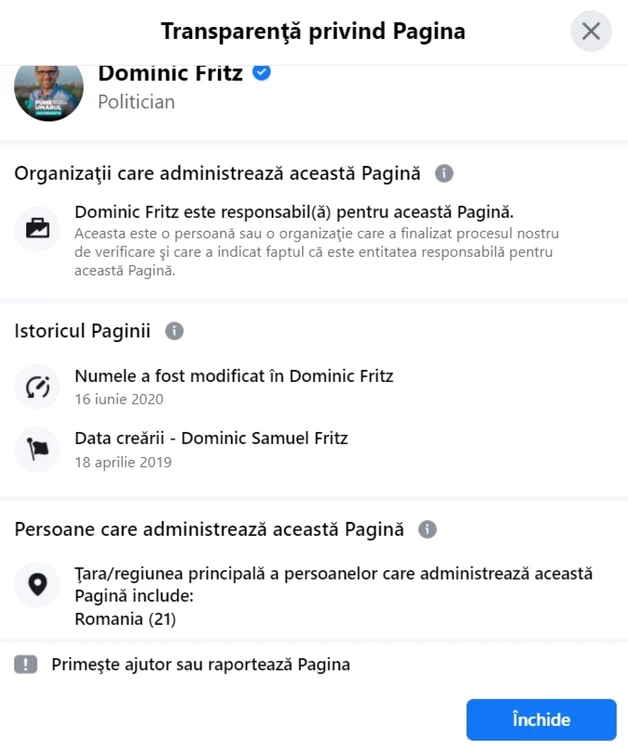The image size is (628, 750).
Task: Click the name change history icon
Action: pyautogui.click(x=37, y=386)
